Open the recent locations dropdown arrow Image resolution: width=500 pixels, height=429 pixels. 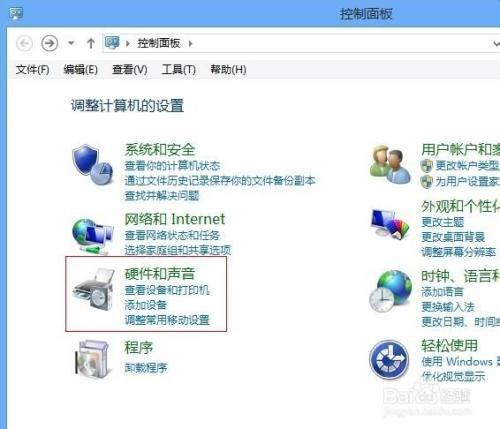coord(71,43)
